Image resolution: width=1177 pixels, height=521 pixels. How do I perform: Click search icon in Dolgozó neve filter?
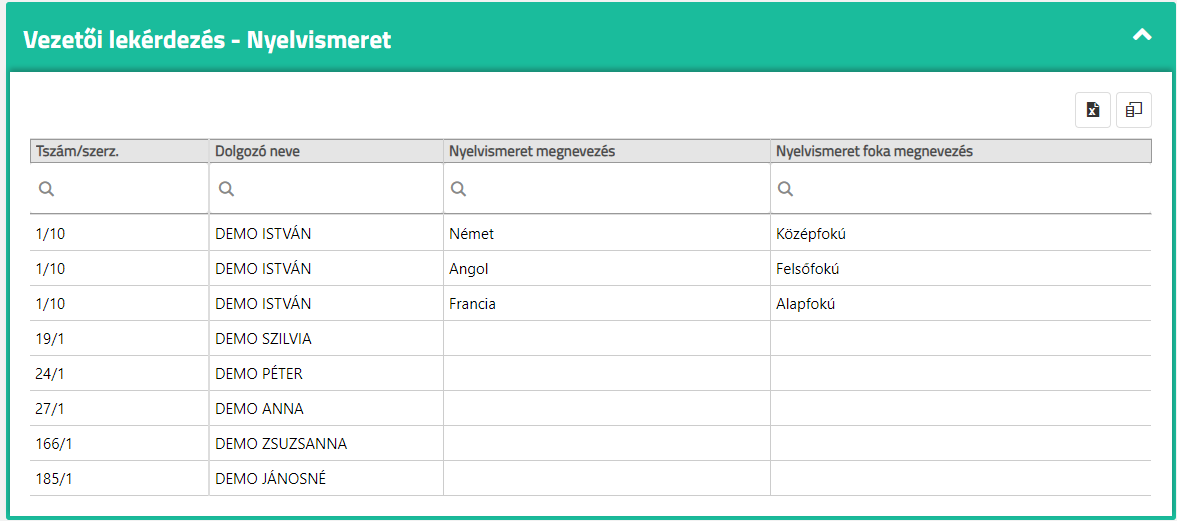226,188
